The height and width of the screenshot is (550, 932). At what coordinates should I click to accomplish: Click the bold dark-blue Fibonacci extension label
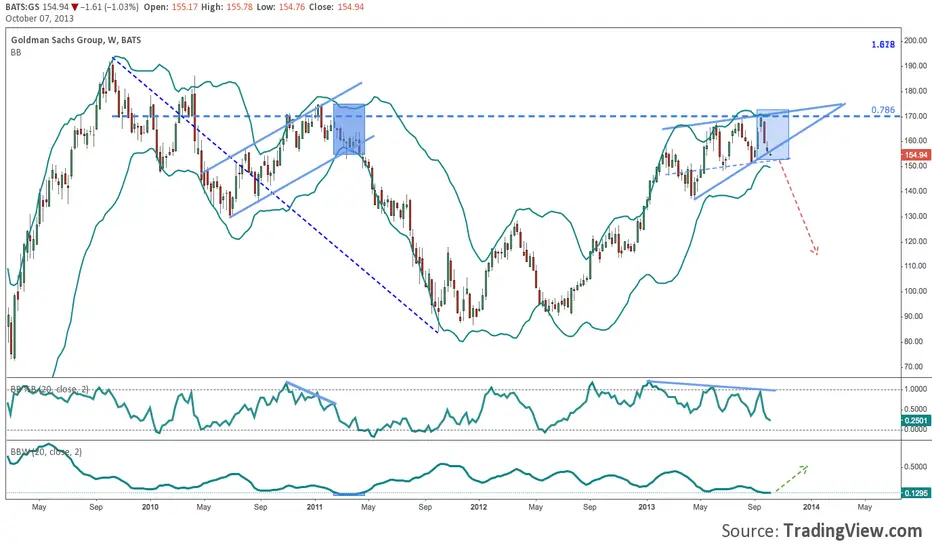[883, 45]
